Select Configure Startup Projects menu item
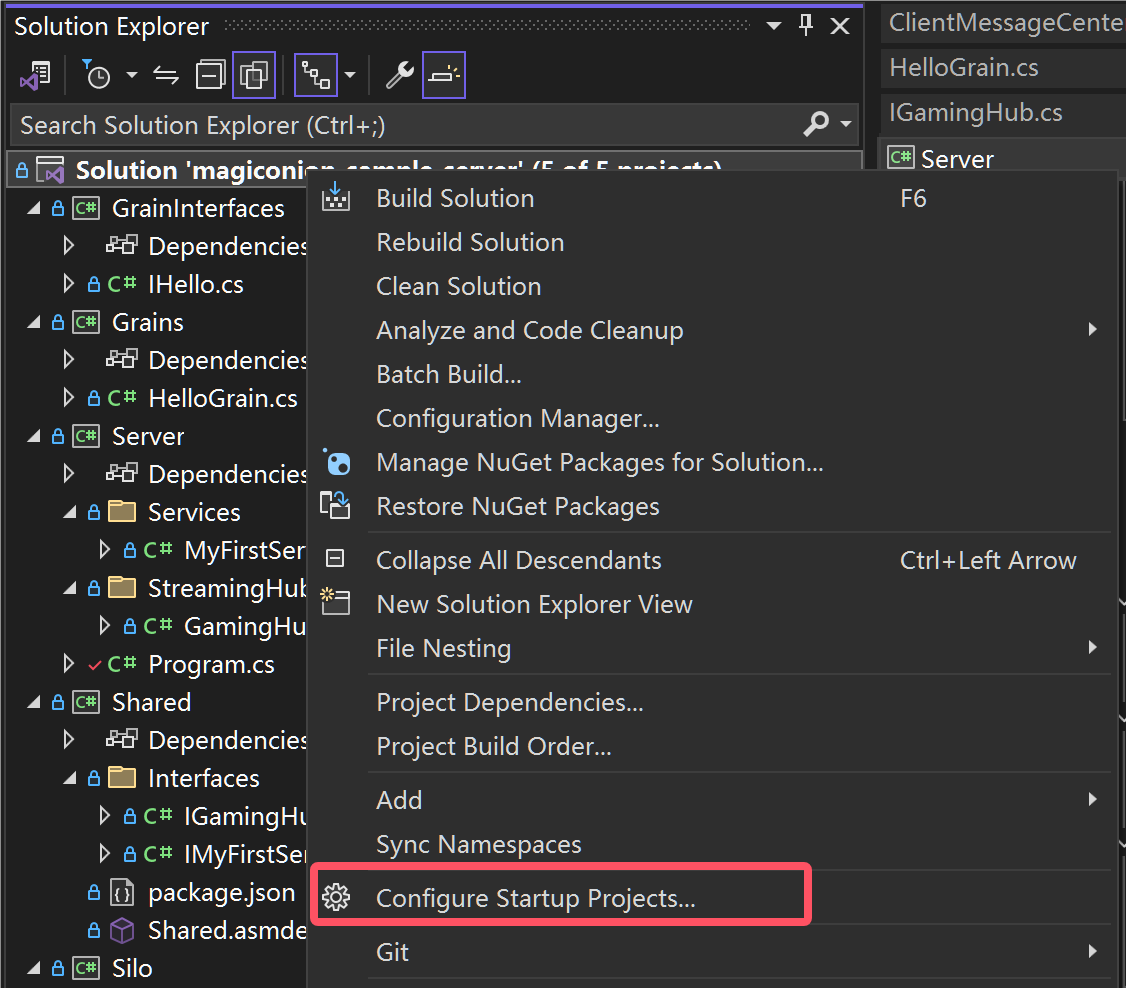Image resolution: width=1126 pixels, height=988 pixels. point(535,899)
